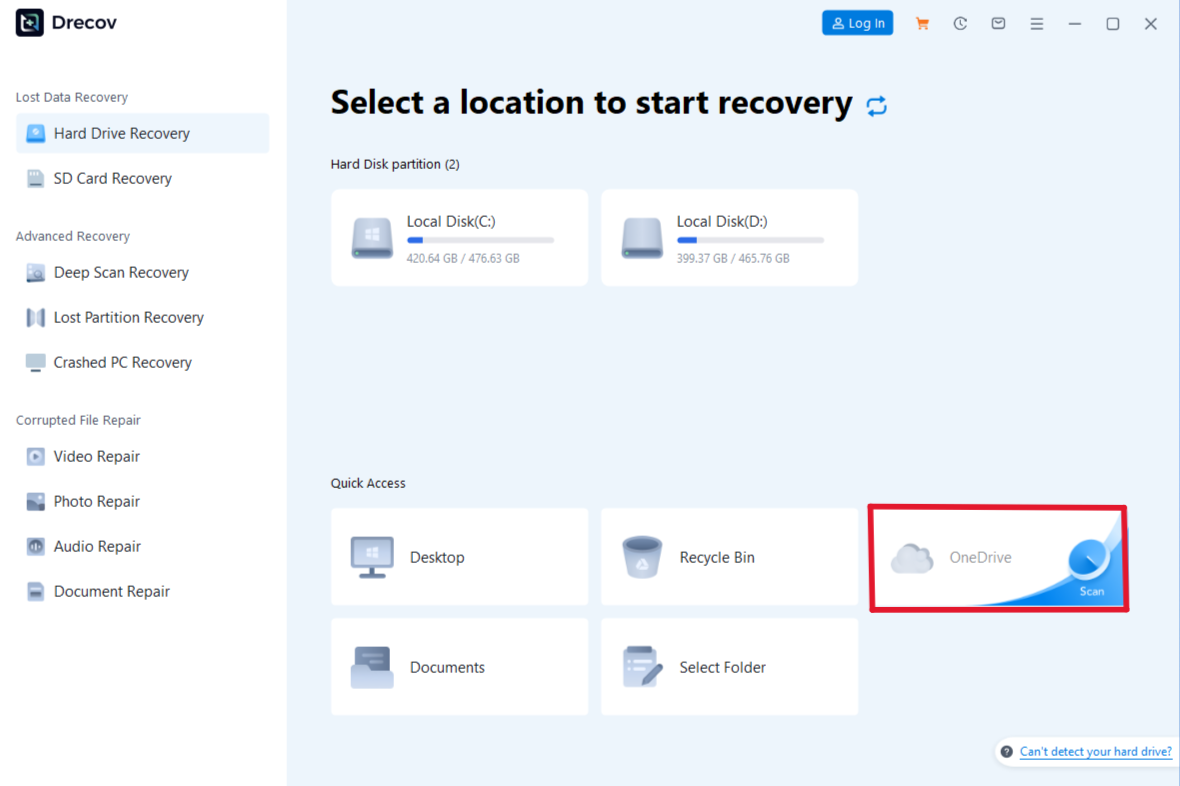Select the Deep Scan Recovery icon

tap(35, 272)
